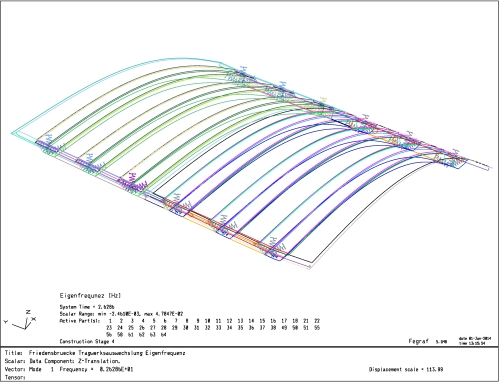
Task: Click the Y axis label of coordinate triad
Action: click(x=6, y=322)
